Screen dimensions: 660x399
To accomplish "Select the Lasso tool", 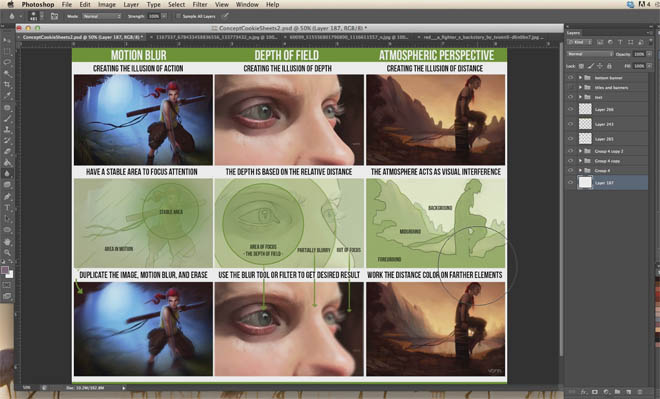I will (x=7, y=62).
